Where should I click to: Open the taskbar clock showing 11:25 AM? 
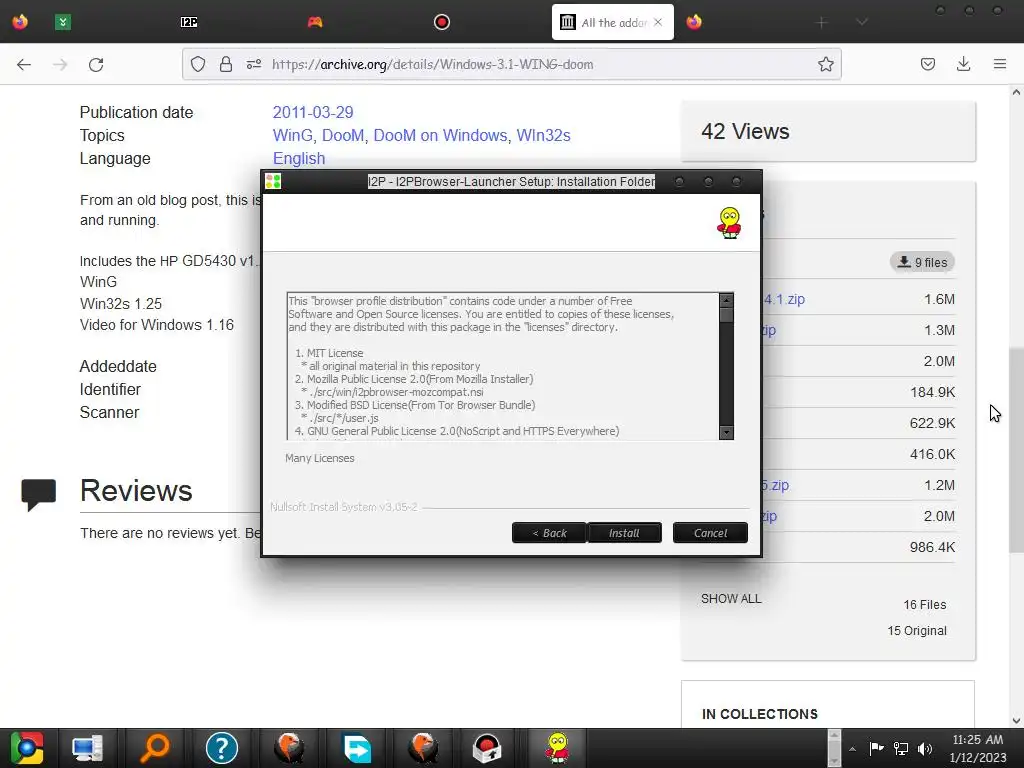coord(978,748)
